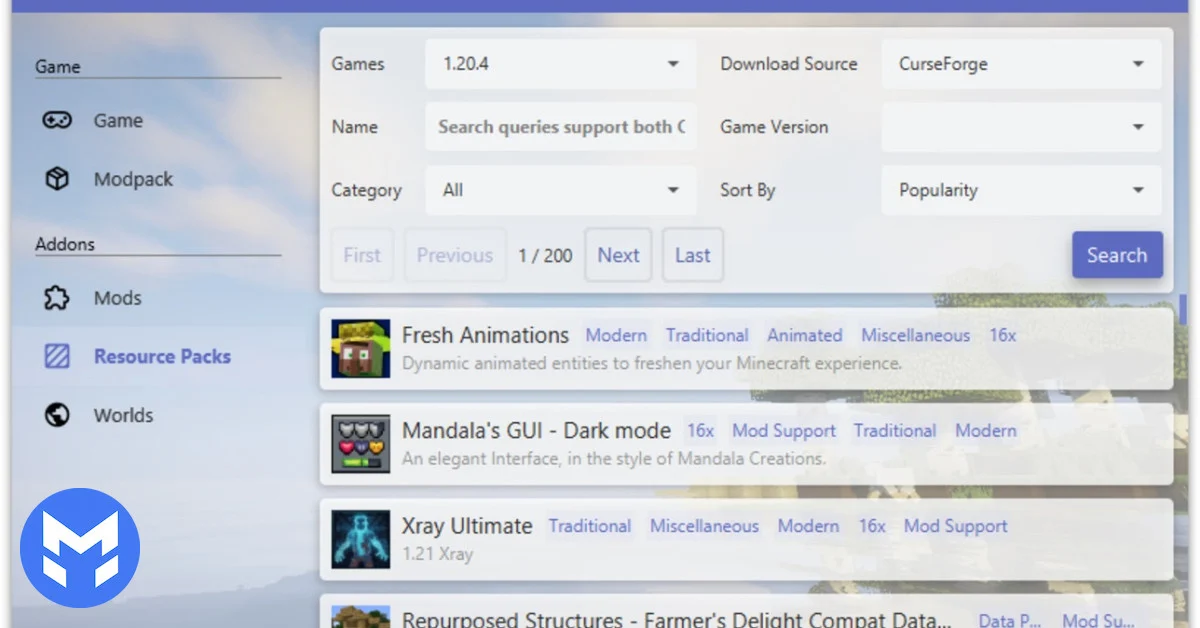Open the Mandala's GUI - Dark mode title
The image size is (1200, 628).
coord(536,431)
